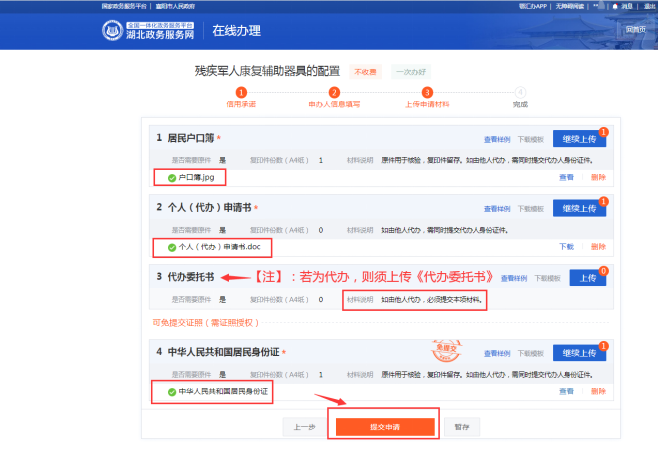661x457 pixels.
Task: Click 查看样例 for 个人（代办）申请书
Action: pyautogui.click(x=498, y=209)
